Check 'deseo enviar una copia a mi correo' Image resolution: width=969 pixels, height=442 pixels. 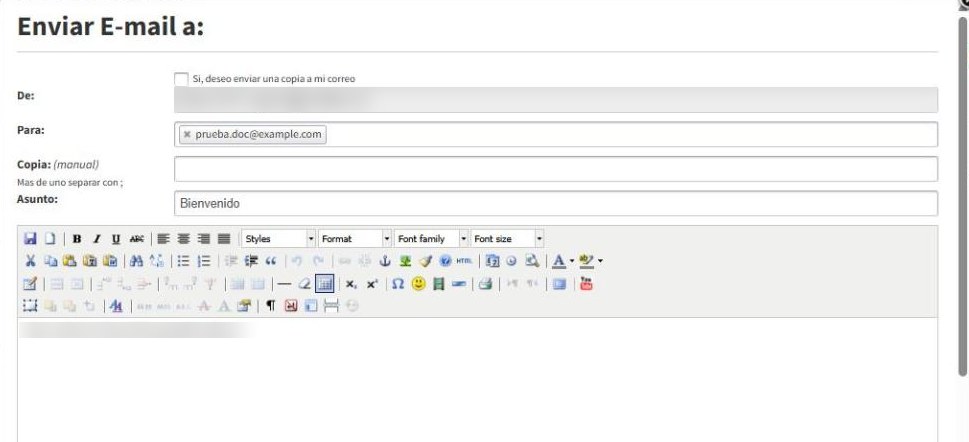(181, 79)
